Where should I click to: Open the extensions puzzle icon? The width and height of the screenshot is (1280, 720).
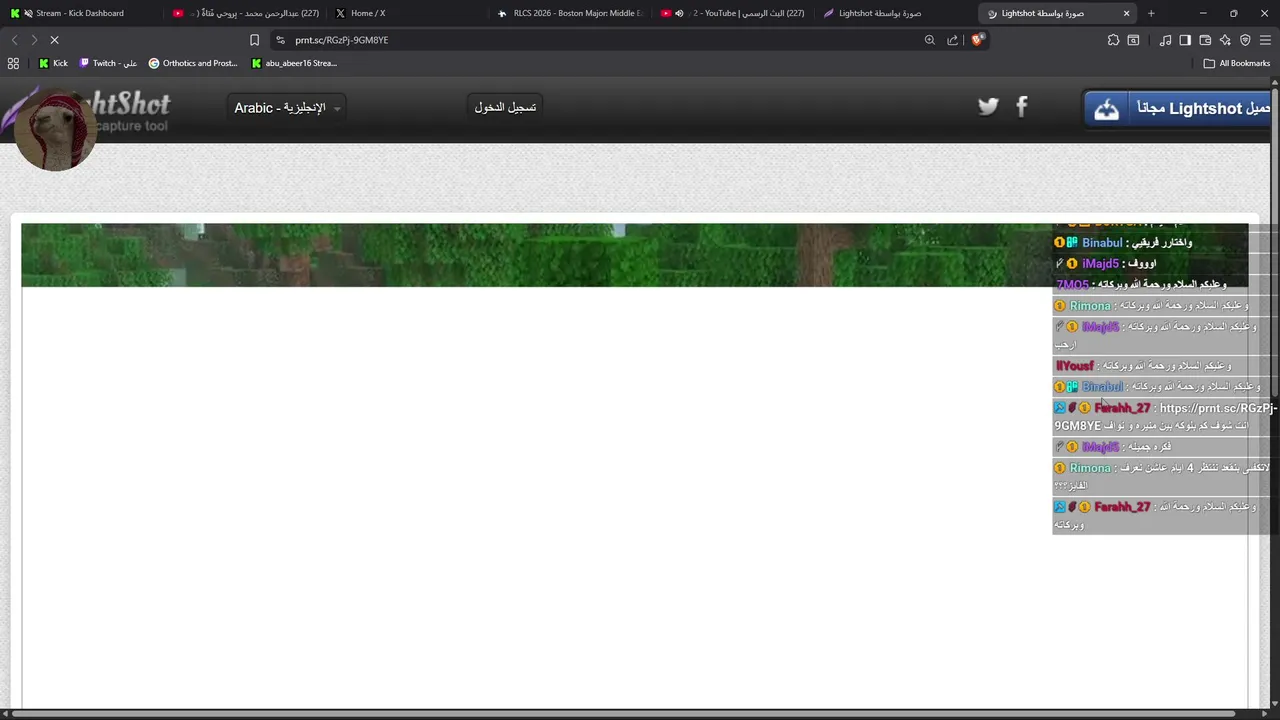point(1113,40)
